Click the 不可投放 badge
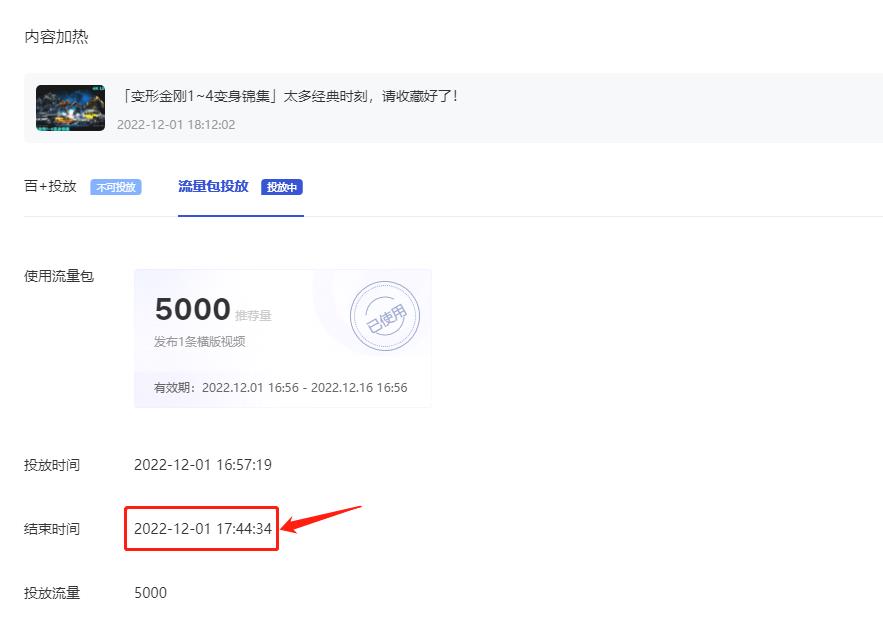This screenshot has height=629, width=883. pyautogui.click(x=116, y=187)
